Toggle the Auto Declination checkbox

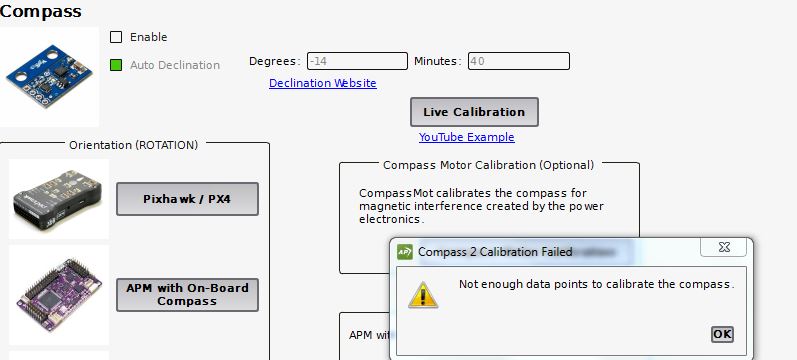[116, 65]
